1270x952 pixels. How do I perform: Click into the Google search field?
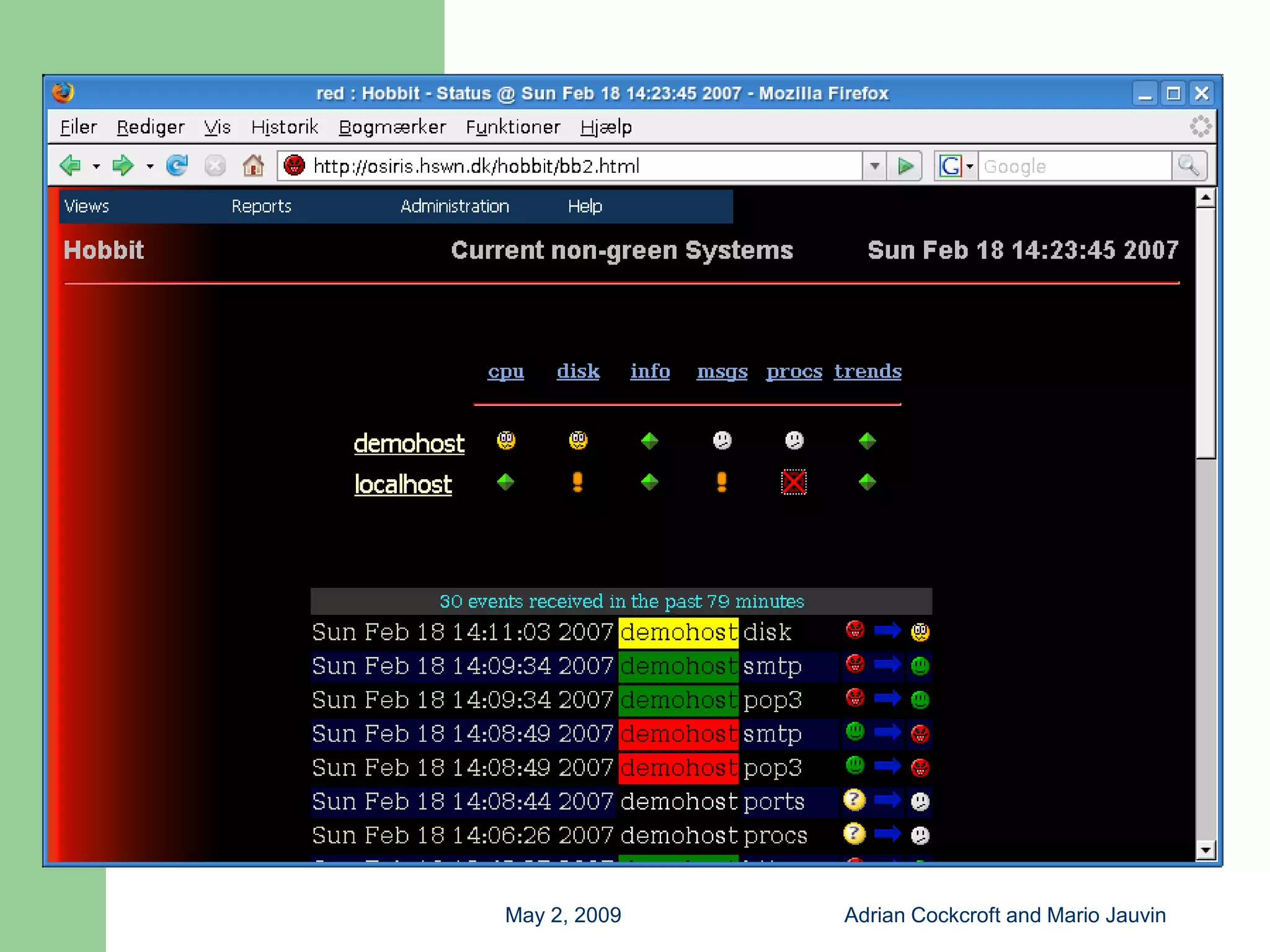1074,166
